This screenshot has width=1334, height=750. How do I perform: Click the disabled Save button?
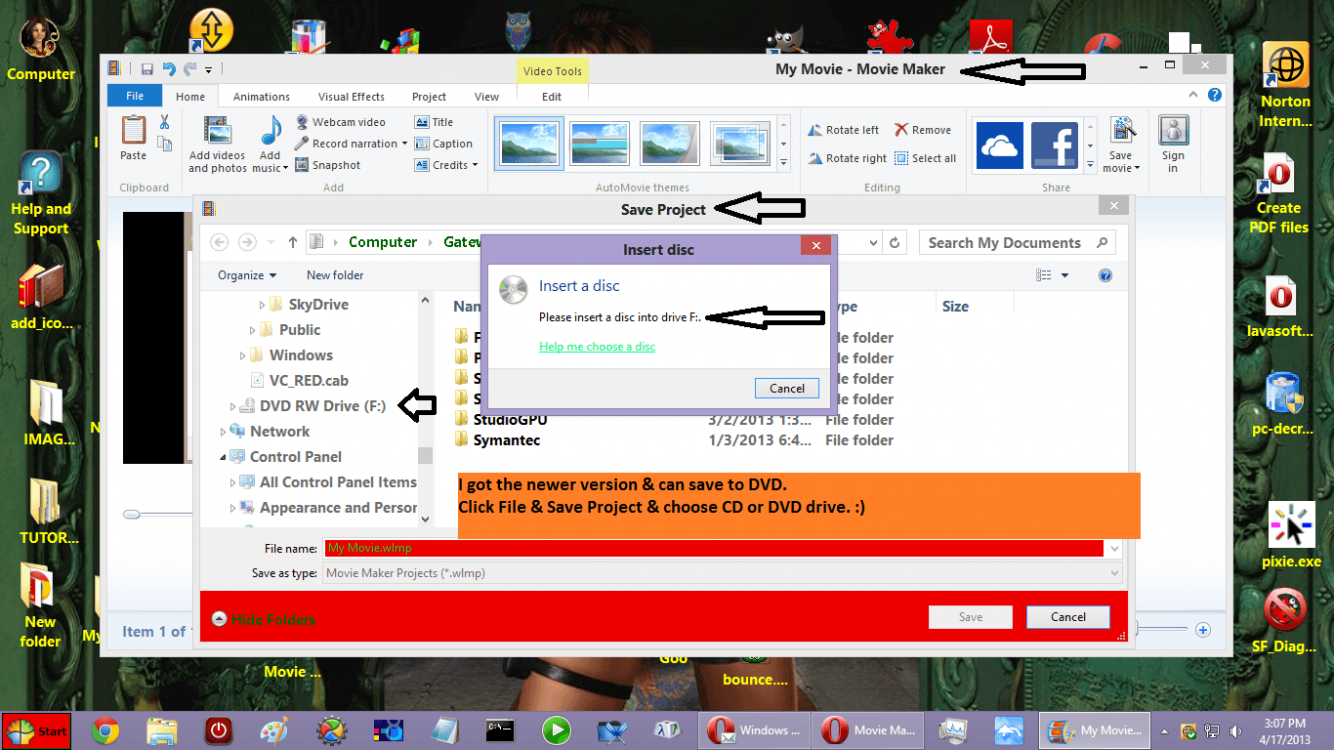[970, 617]
